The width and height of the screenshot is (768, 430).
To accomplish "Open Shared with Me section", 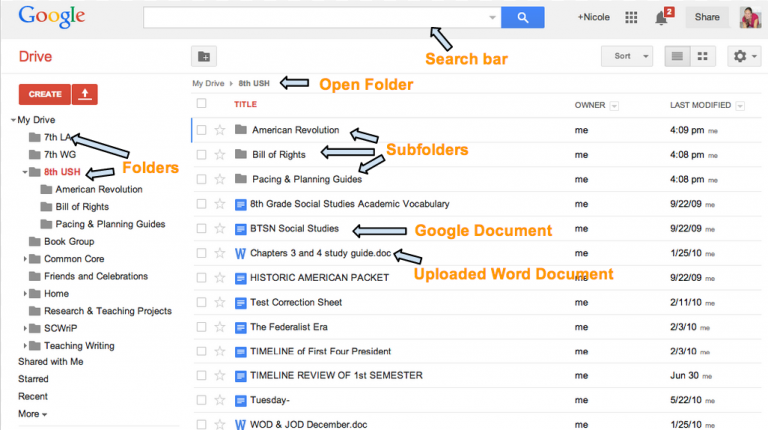I will point(50,361).
